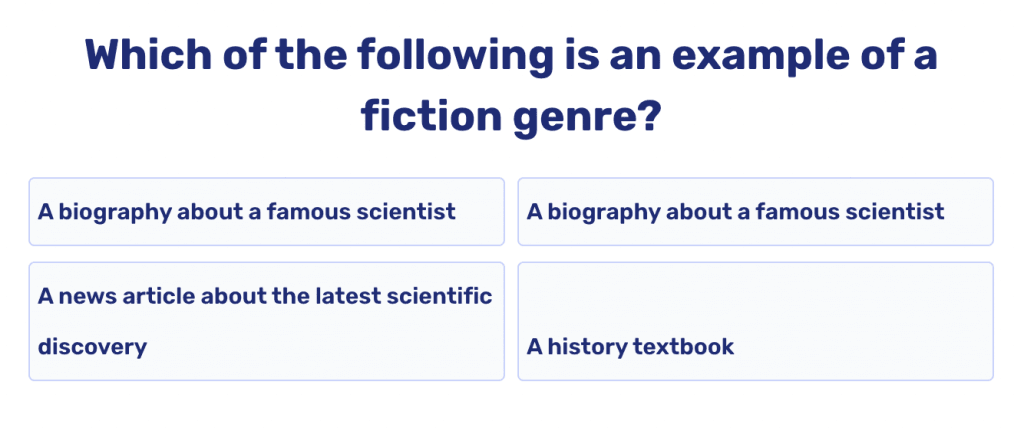Screen dimensions: 1024x431
Task: Mark the scientific discovery news article as your answer
Action: 266,321
